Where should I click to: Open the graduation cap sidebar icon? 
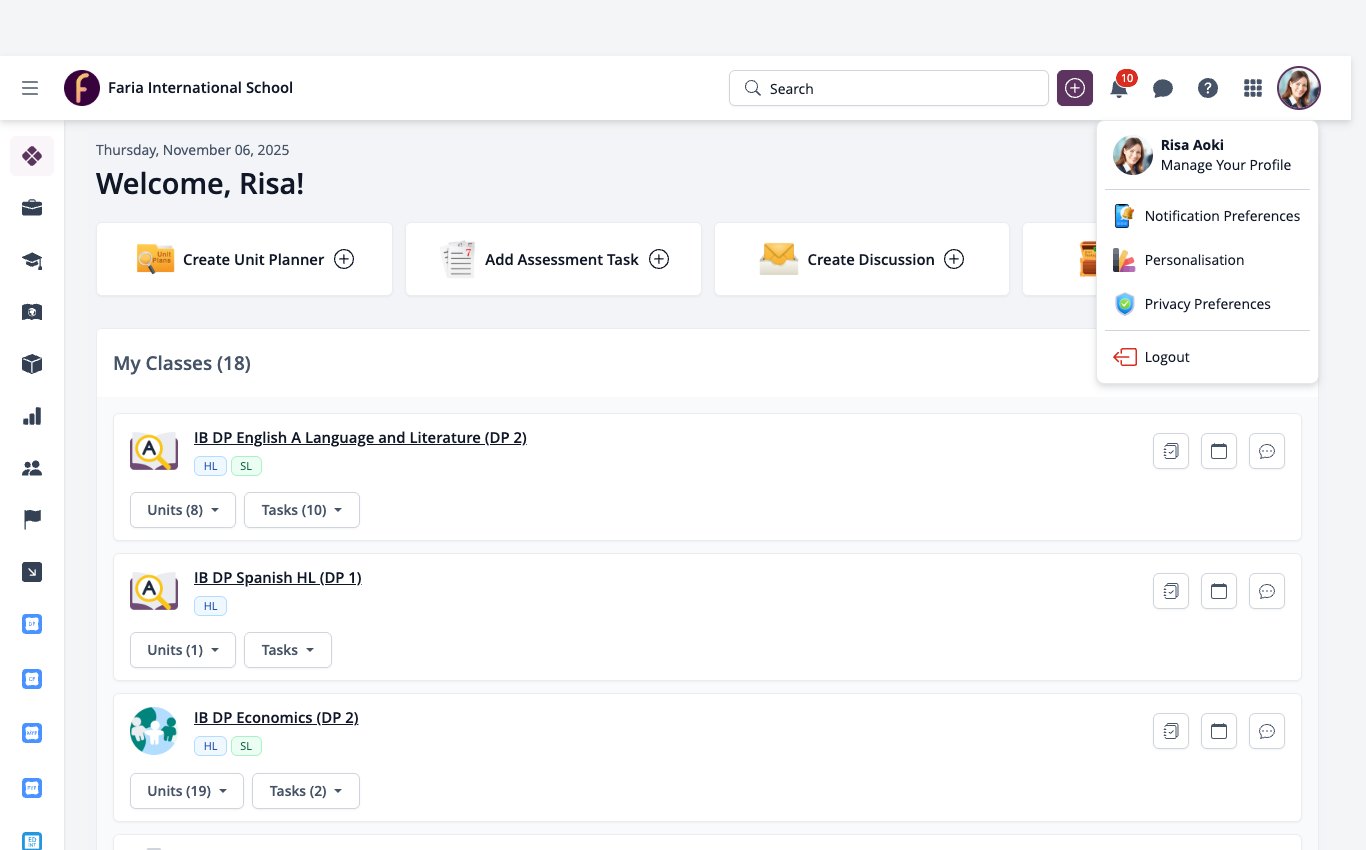coord(32,260)
